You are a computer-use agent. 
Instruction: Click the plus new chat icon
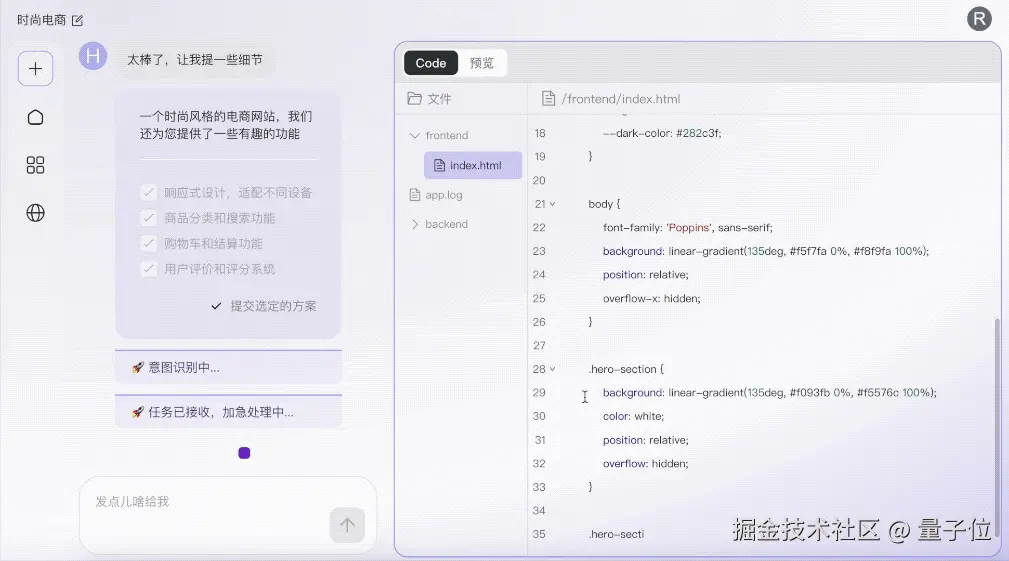[35, 68]
